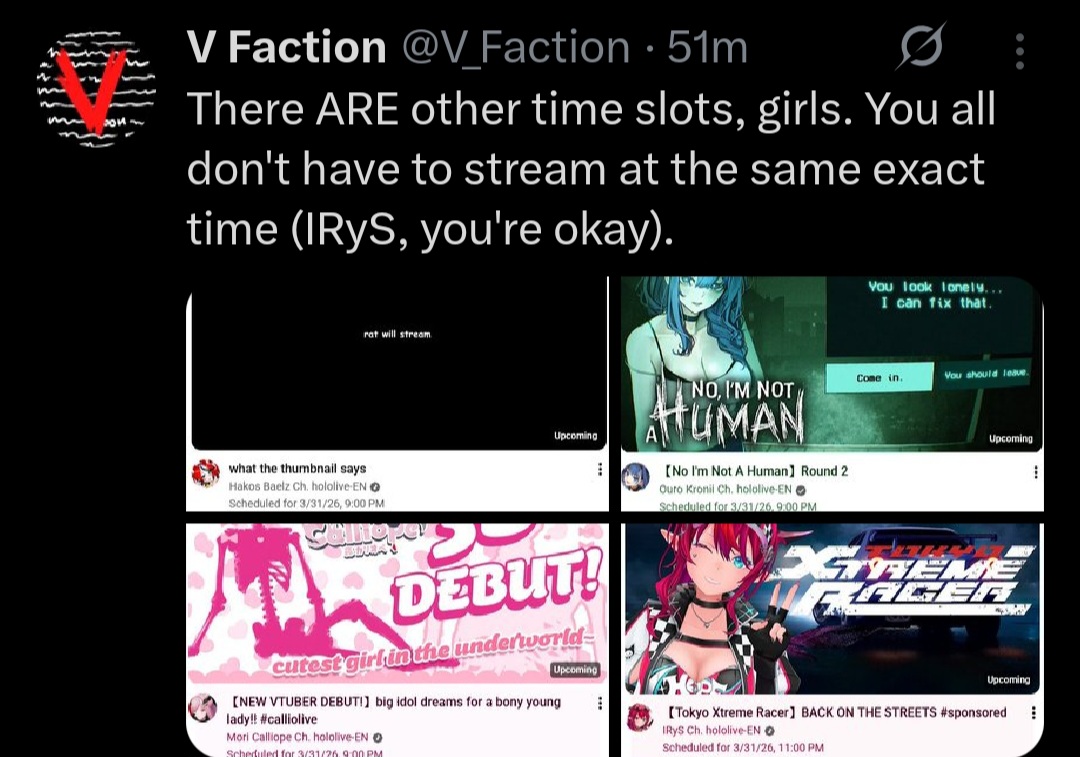Open the No, I'm Not A Human thumbnail

coord(832,364)
